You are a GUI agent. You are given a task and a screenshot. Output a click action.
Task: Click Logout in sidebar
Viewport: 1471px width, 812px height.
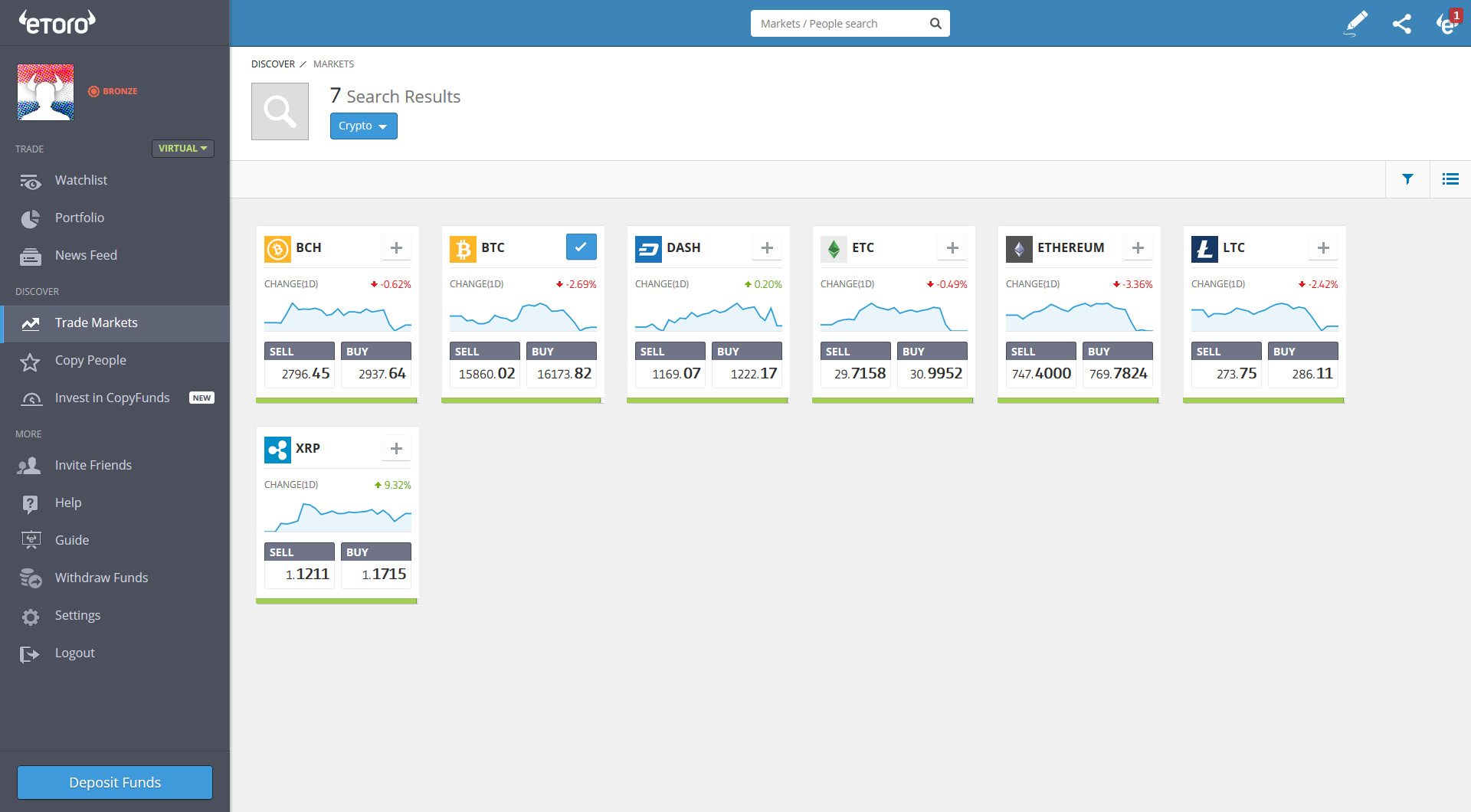(x=115, y=653)
